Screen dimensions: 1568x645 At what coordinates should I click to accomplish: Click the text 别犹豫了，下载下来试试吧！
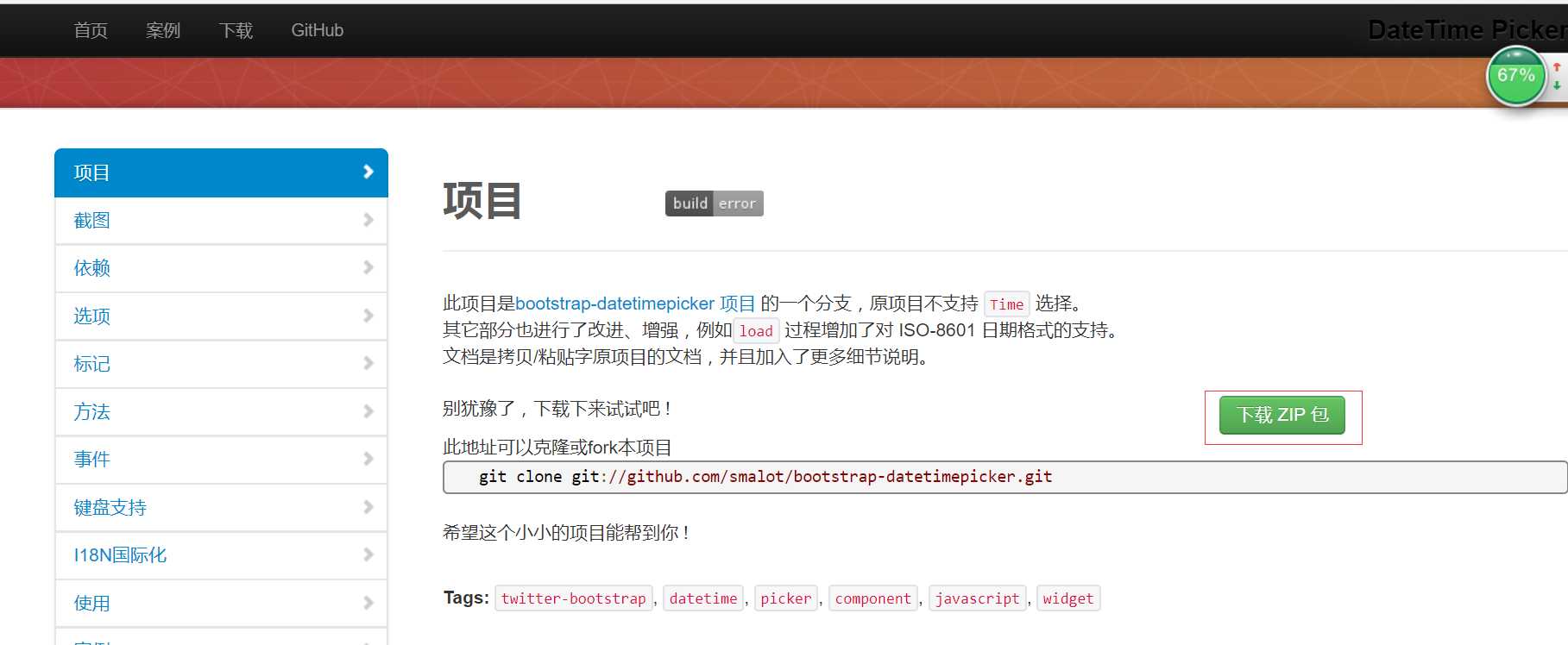click(x=559, y=409)
